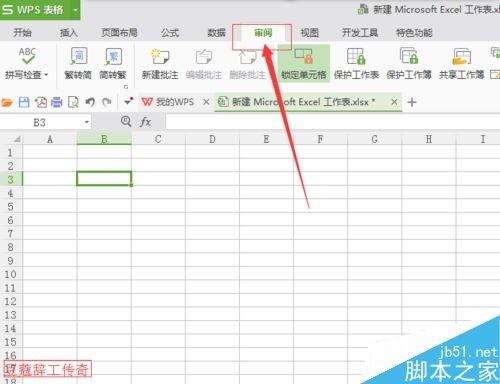Select column E header
This screenshot has width=500, height=384.
pyautogui.click(x=266, y=139)
